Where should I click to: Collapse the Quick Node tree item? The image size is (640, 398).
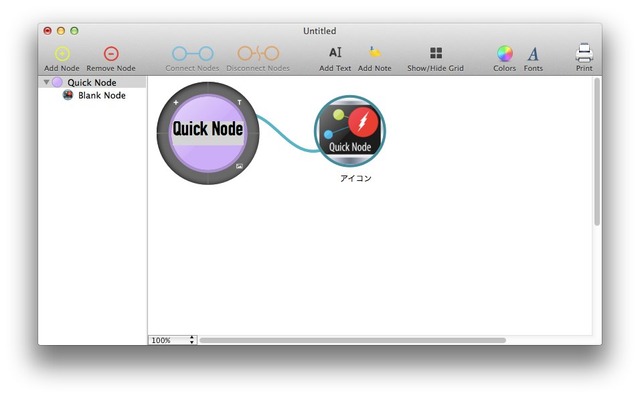click(x=47, y=82)
